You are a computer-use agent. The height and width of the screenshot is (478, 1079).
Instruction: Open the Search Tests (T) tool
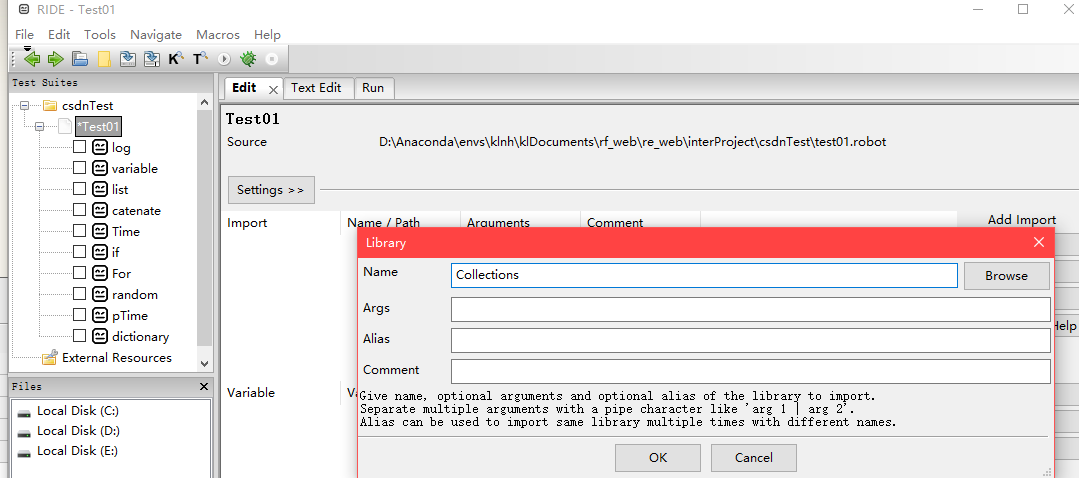pos(200,59)
